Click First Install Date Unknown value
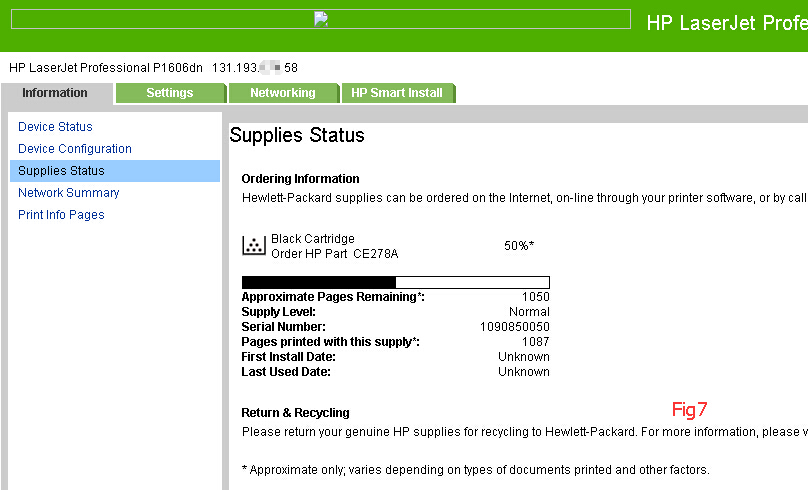 pyautogui.click(x=524, y=357)
